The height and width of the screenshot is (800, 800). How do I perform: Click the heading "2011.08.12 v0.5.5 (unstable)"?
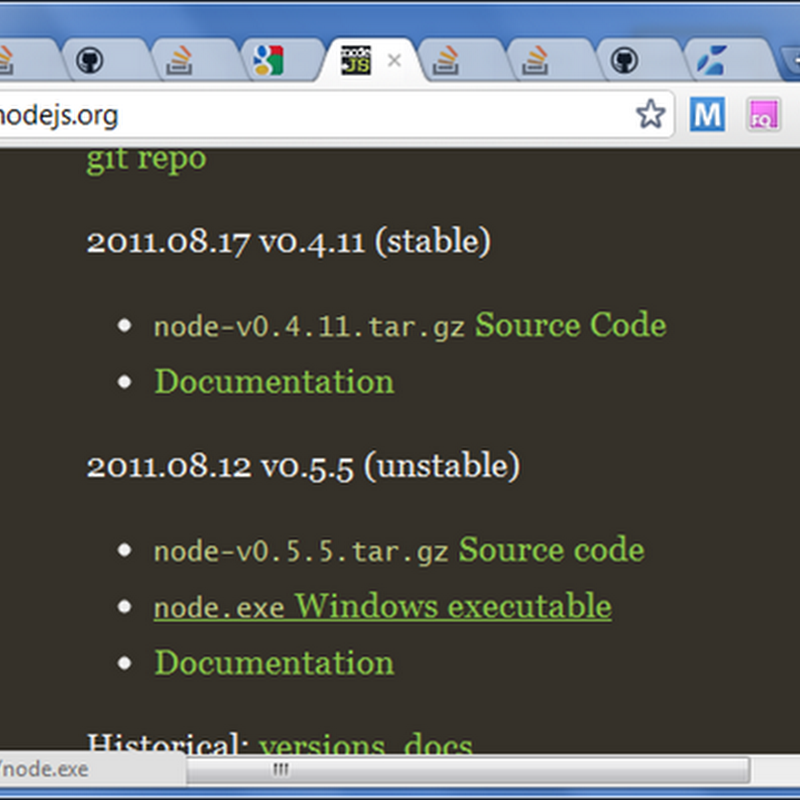(x=304, y=466)
